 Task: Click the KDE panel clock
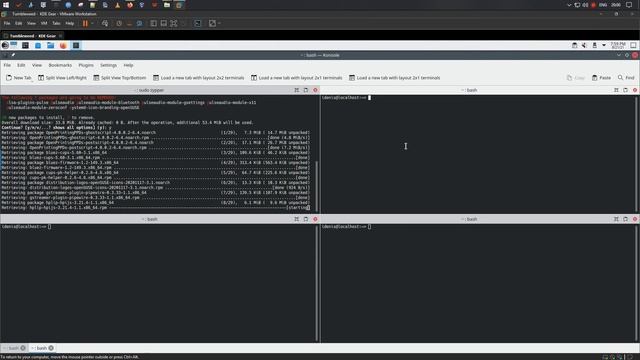pyautogui.click(x=618, y=45)
